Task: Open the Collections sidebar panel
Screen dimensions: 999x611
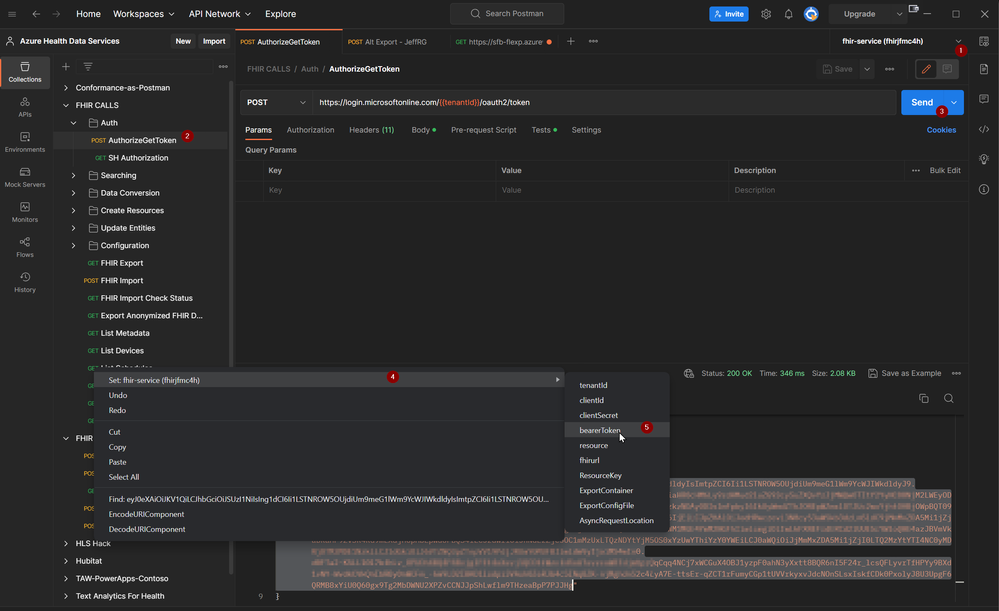Action: click(25, 72)
